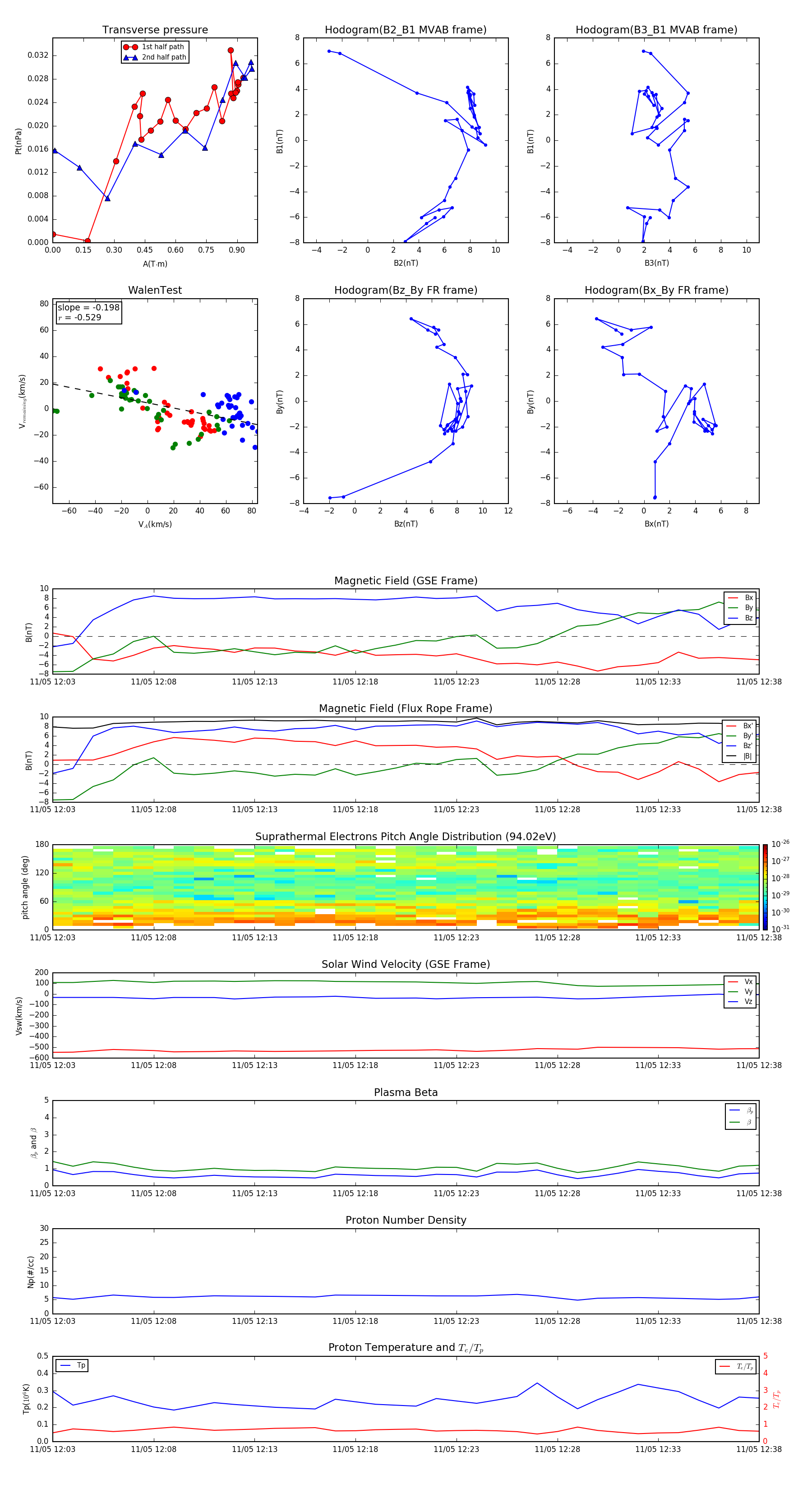Select the "r = -0.529" annotation
The image size is (812, 1489).
pyautogui.click(x=80, y=317)
